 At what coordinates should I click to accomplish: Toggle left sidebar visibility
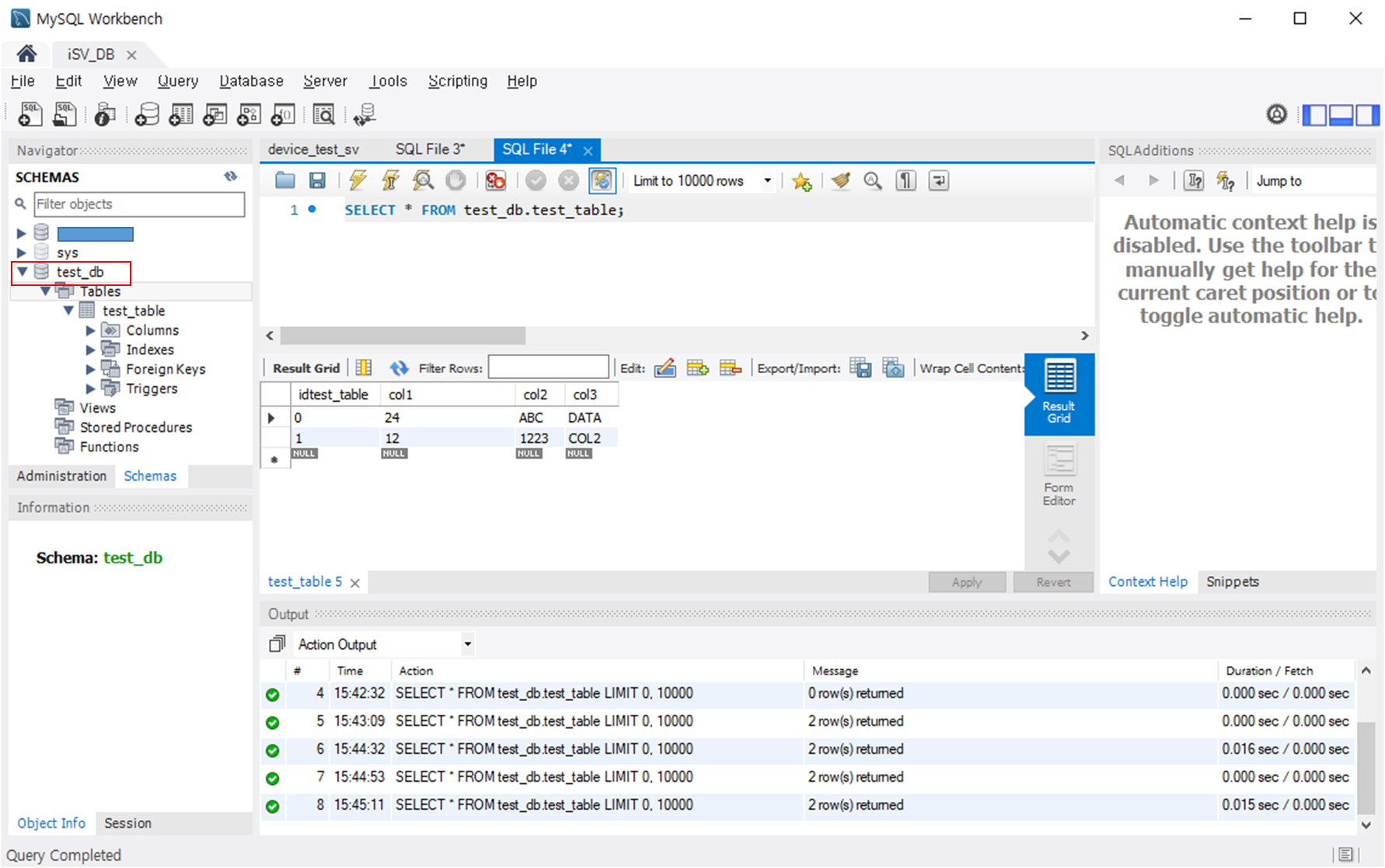[1315, 115]
